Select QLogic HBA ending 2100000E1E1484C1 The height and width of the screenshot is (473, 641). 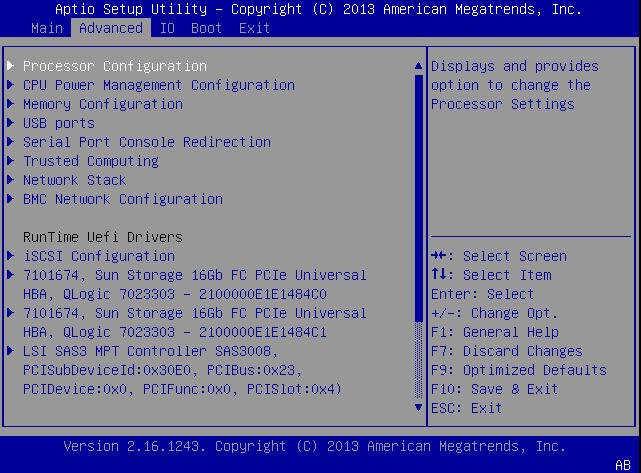(195, 323)
